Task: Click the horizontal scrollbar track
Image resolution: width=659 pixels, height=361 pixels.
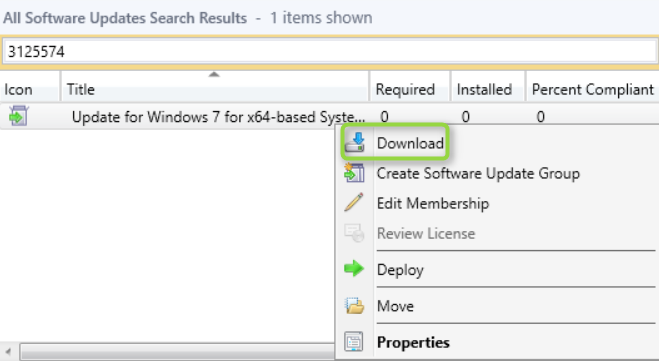Action: pos(177,352)
